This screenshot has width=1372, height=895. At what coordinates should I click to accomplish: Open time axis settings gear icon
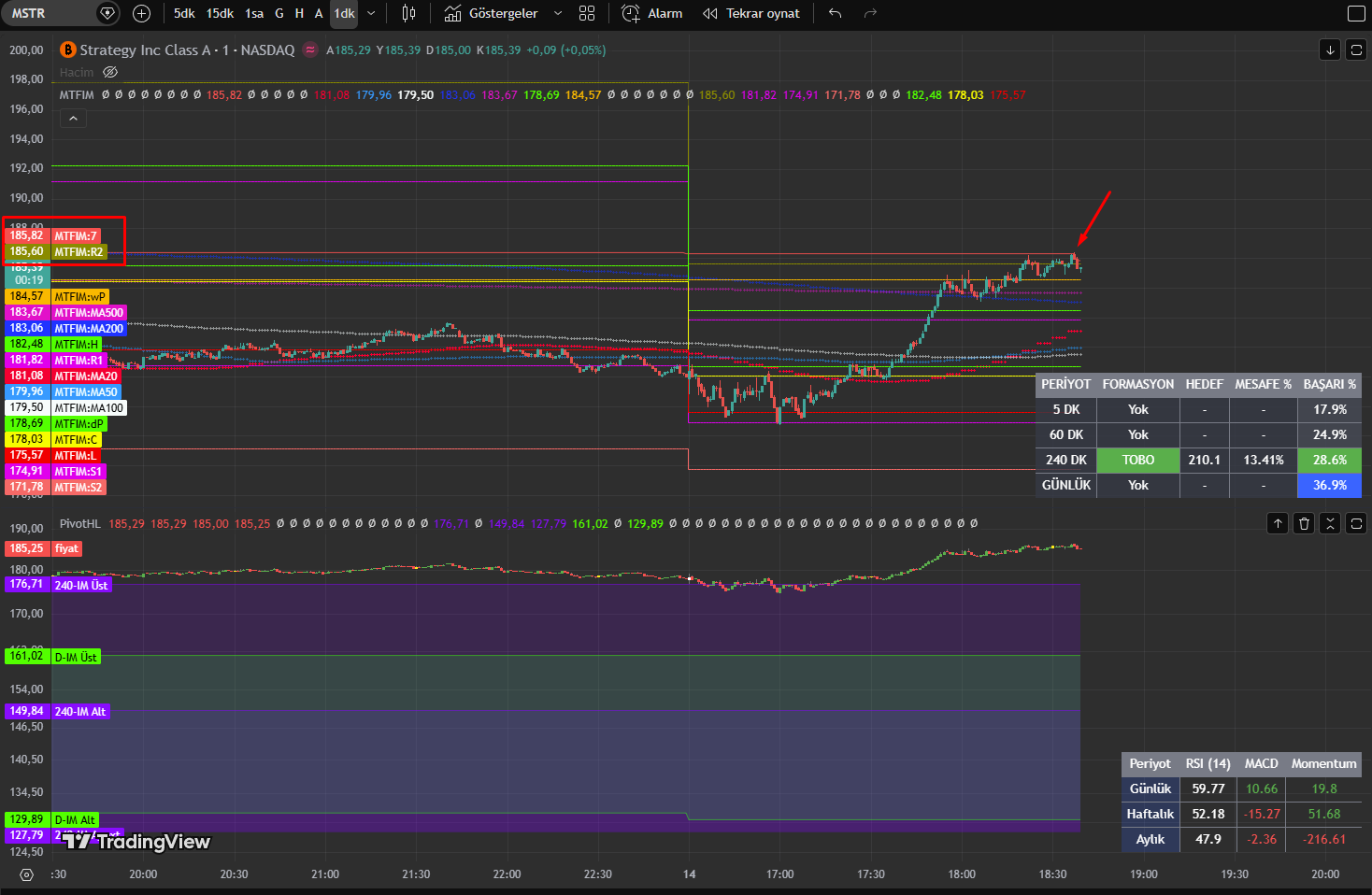click(x=26, y=874)
